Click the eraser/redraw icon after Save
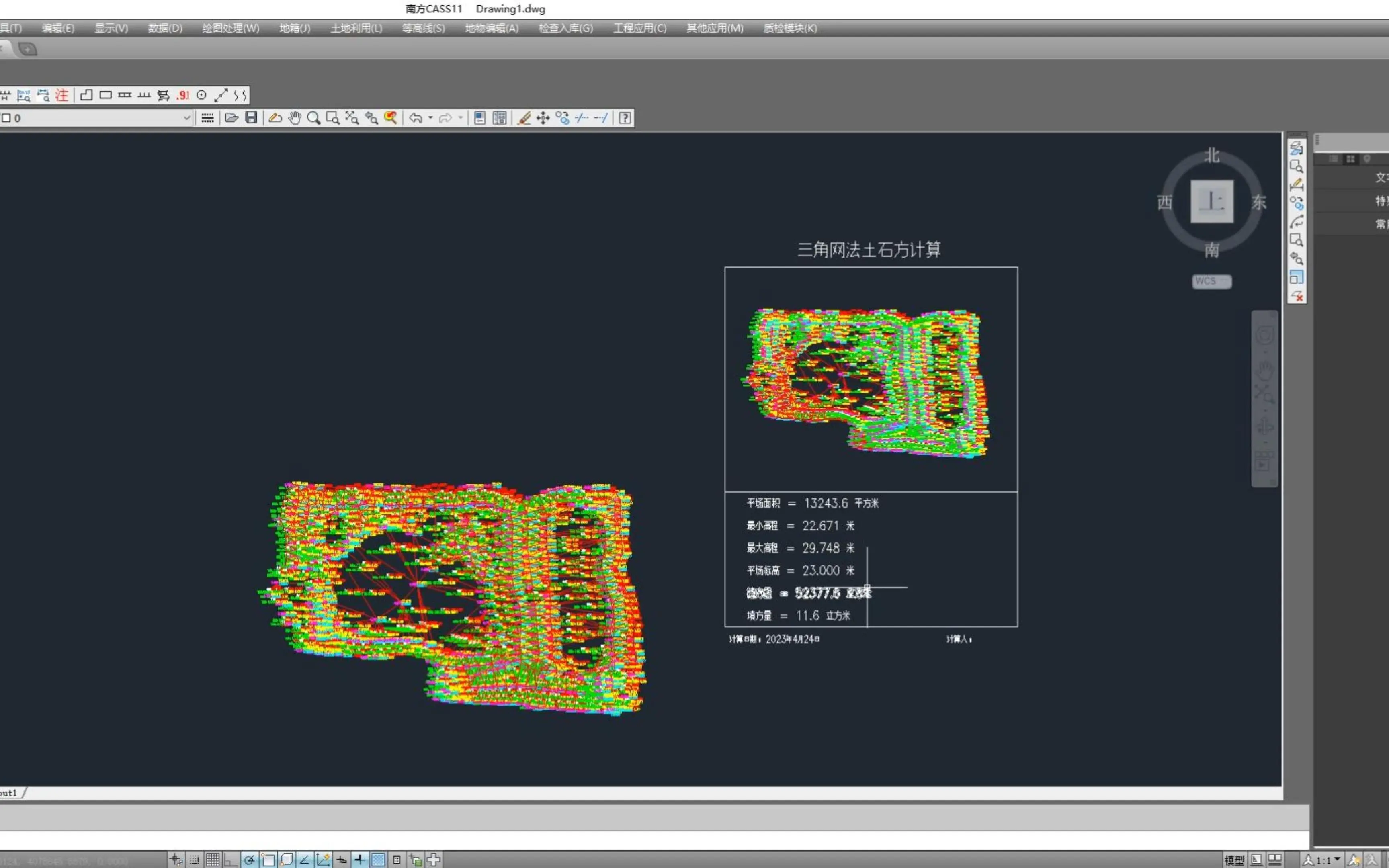 pos(275,118)
